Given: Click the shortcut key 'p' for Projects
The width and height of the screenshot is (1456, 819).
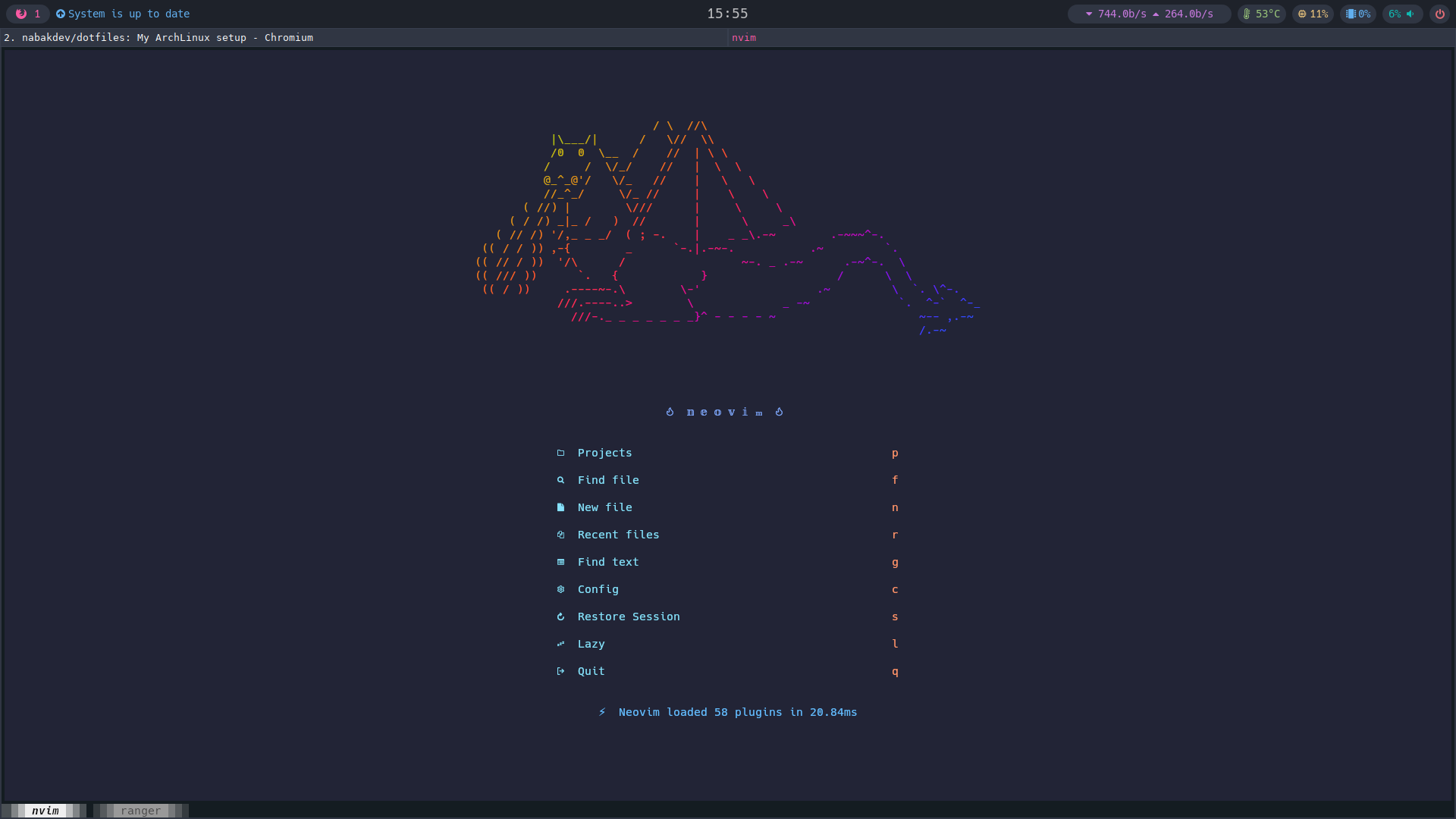Looking at the screenshot, I should (x=895, y=453).
